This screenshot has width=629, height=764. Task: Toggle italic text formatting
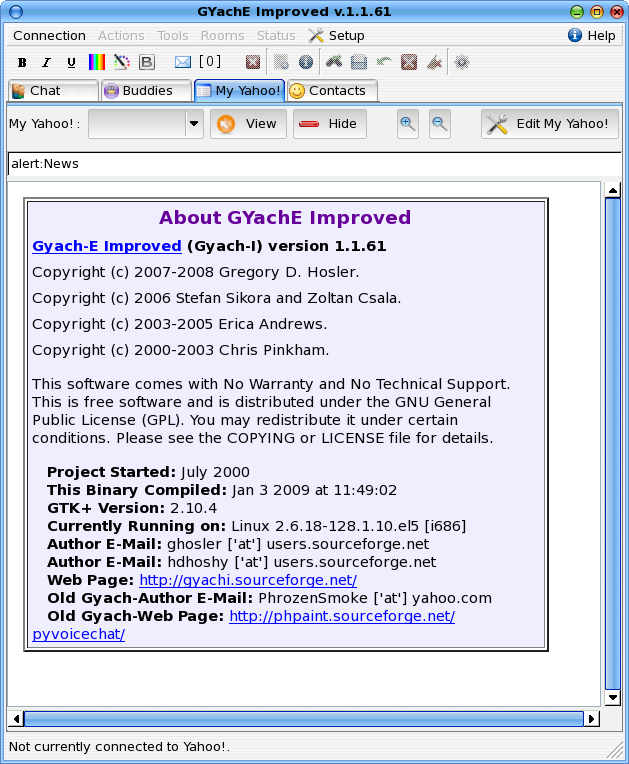46,62
